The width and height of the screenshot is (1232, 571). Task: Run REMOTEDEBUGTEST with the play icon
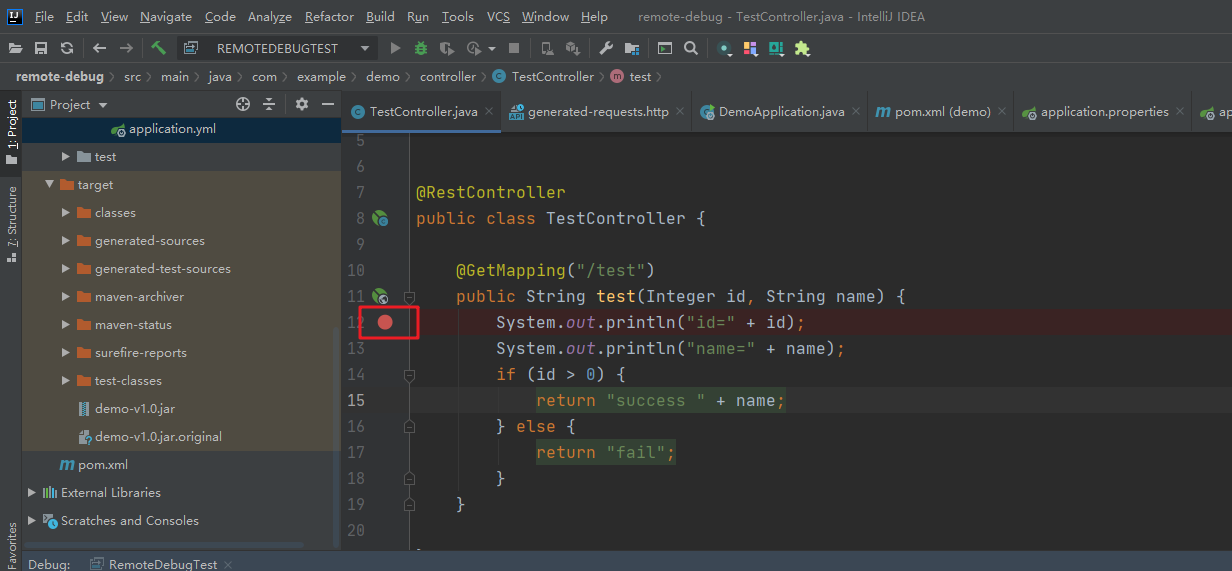coord(395,48)
